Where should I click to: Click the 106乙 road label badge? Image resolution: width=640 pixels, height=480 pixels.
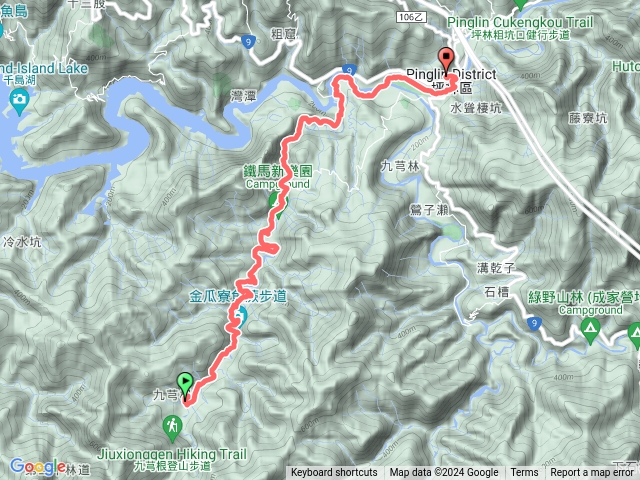point(411,17)
